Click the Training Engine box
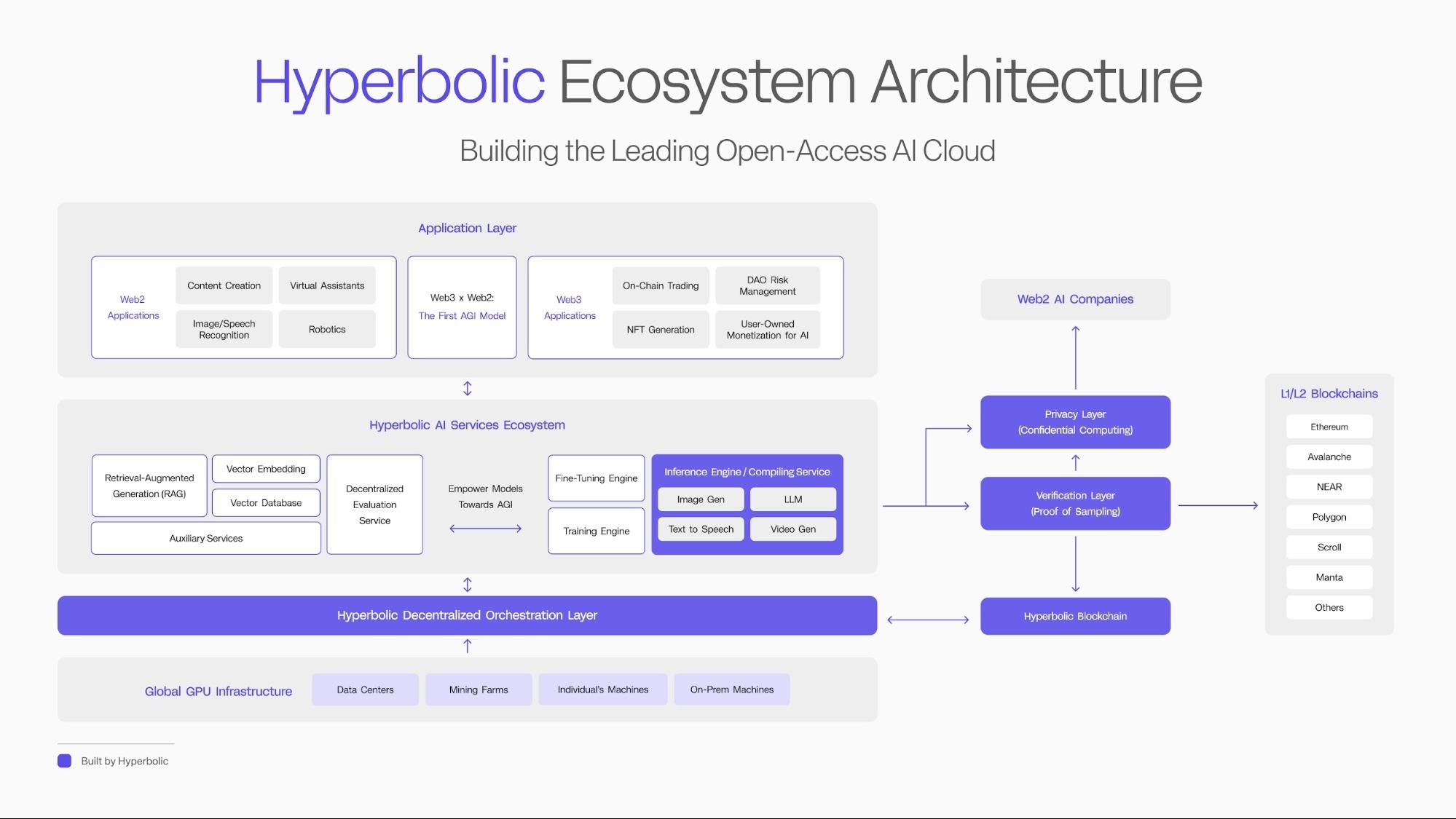The height and width of the screenshot is (819, 1456). [596, 531]
